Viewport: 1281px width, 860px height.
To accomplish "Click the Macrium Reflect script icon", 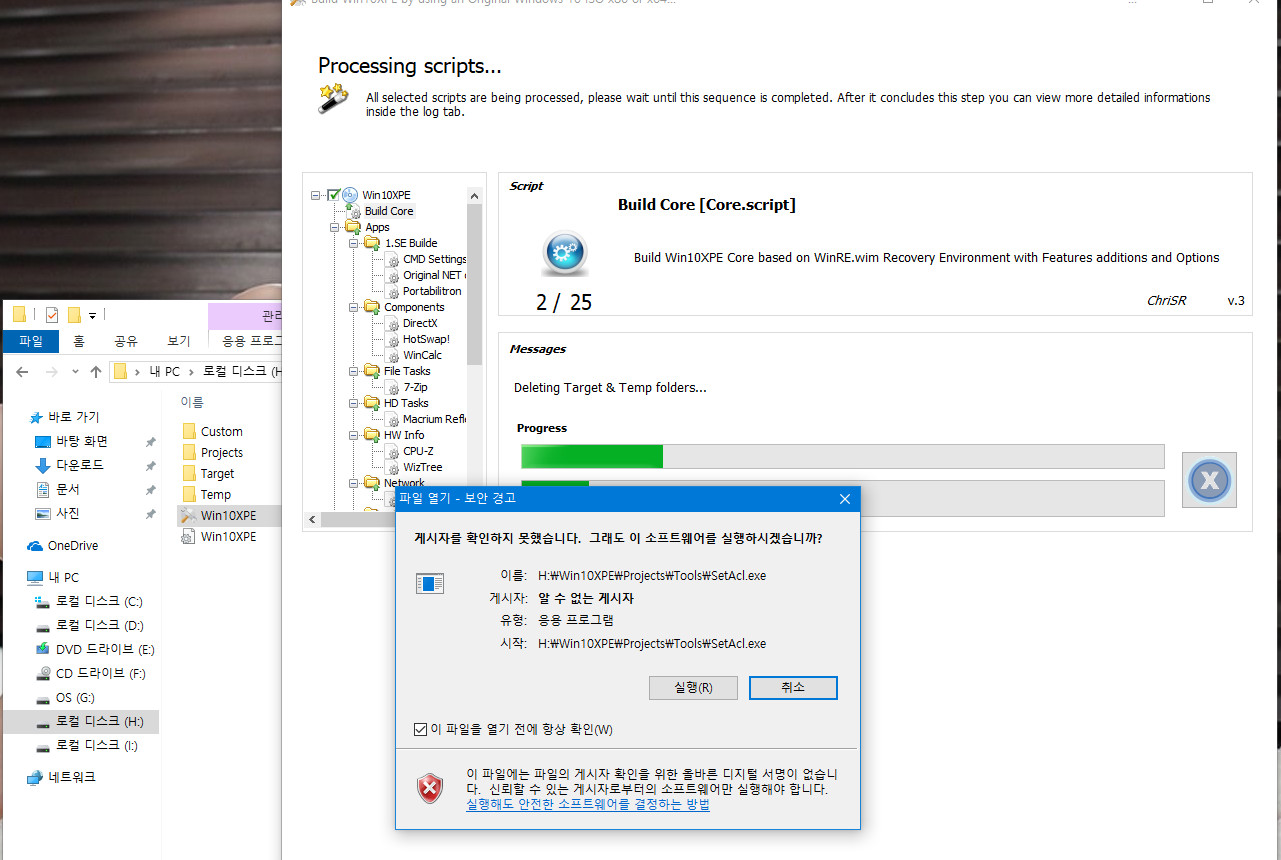I will 393,419.
